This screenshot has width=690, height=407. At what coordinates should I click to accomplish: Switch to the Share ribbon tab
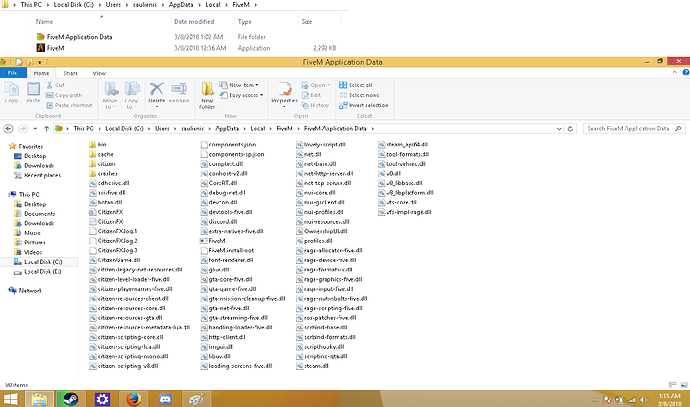tap(70, 73)
